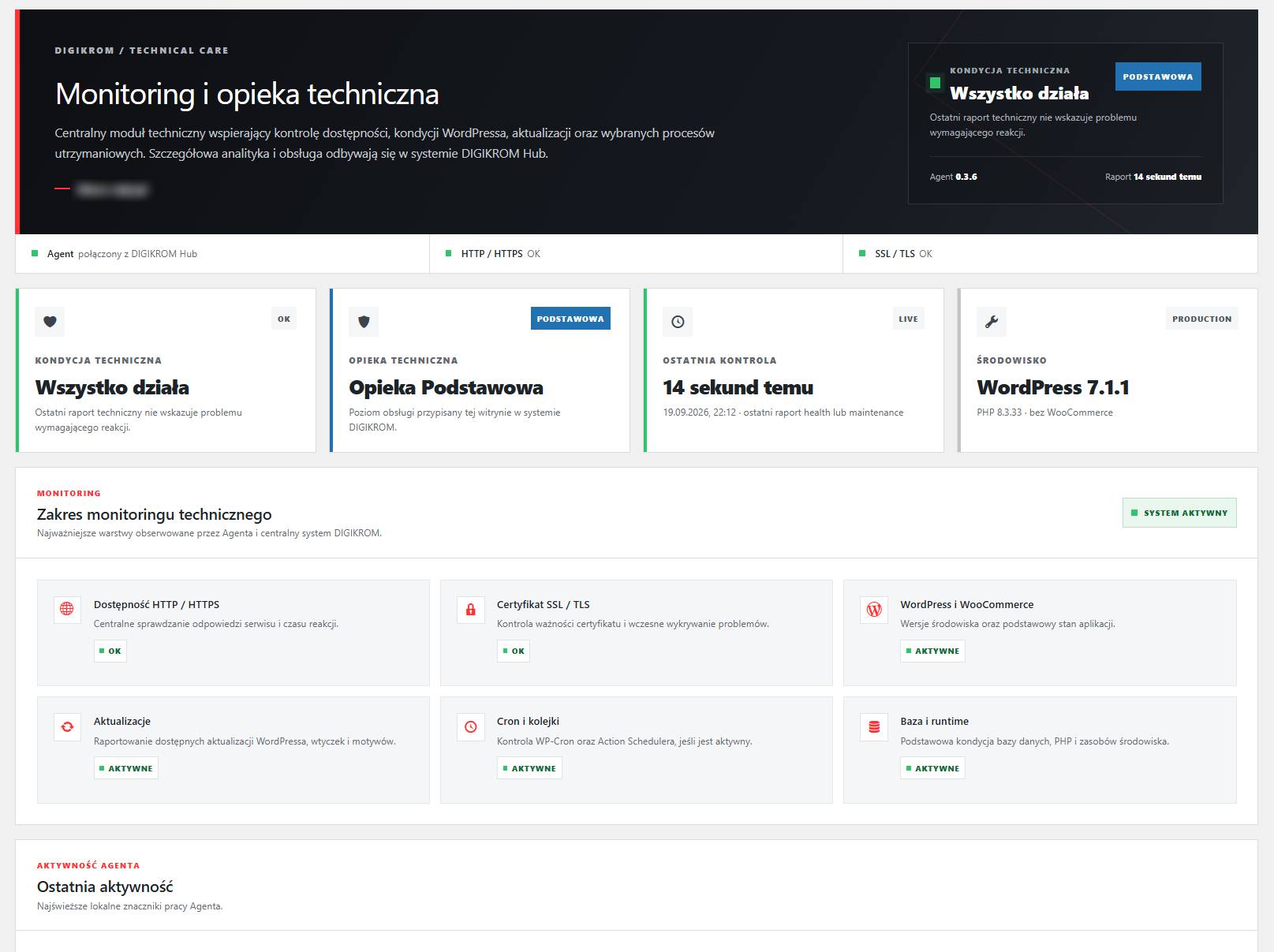This screenshot has height=952, width=1274.
Task: Click the LIVE badge in Ostatnia kontrola card
Action: tap(908, 319)
